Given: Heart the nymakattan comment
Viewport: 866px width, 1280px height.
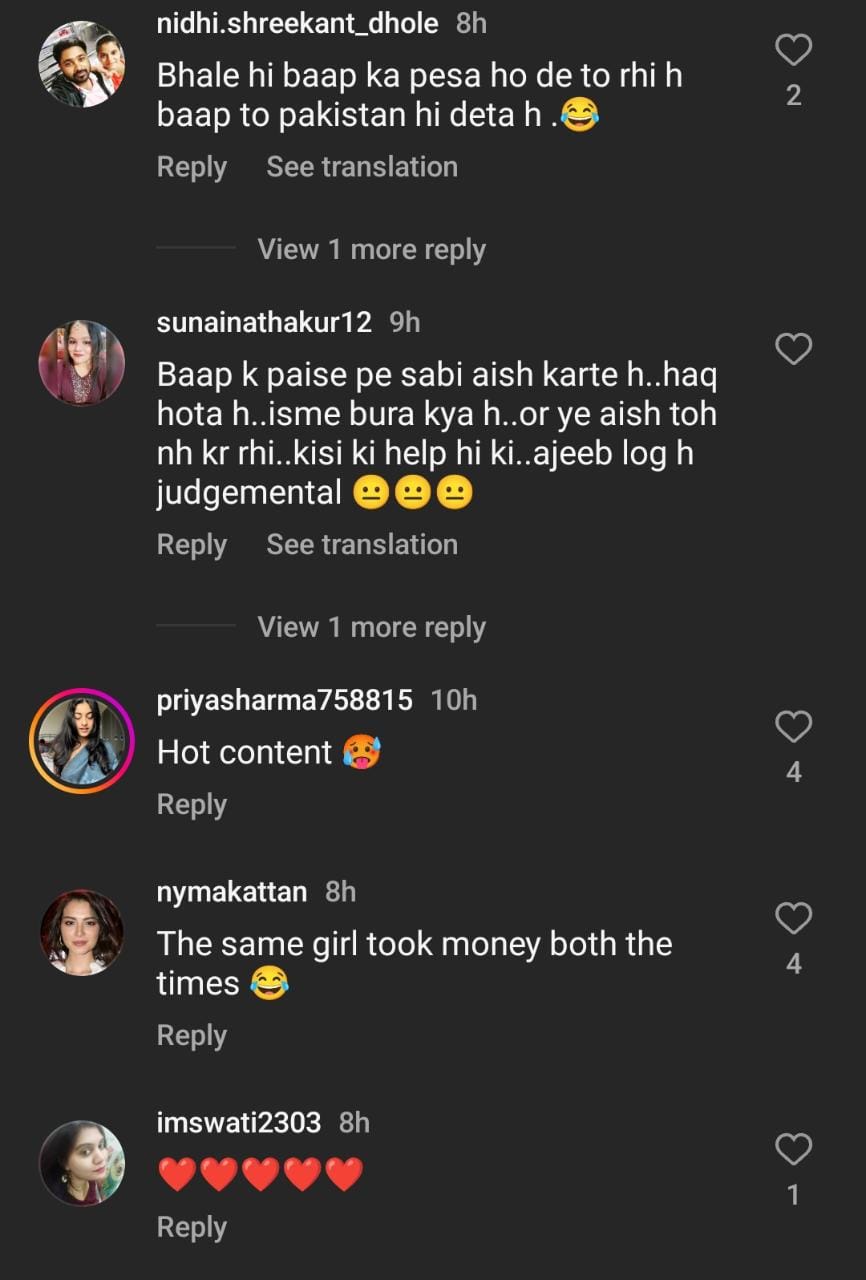Looking at the screenshot, I should 793,918.
